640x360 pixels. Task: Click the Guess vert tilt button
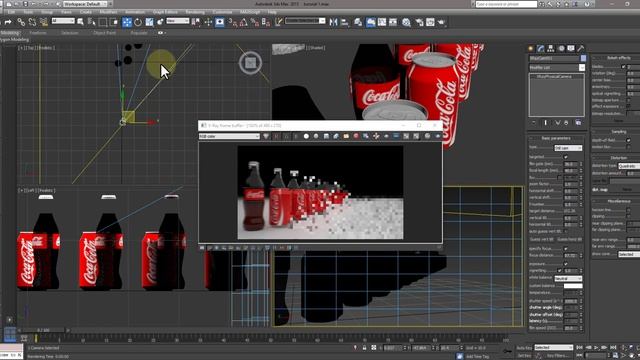(x=542, y=240)
